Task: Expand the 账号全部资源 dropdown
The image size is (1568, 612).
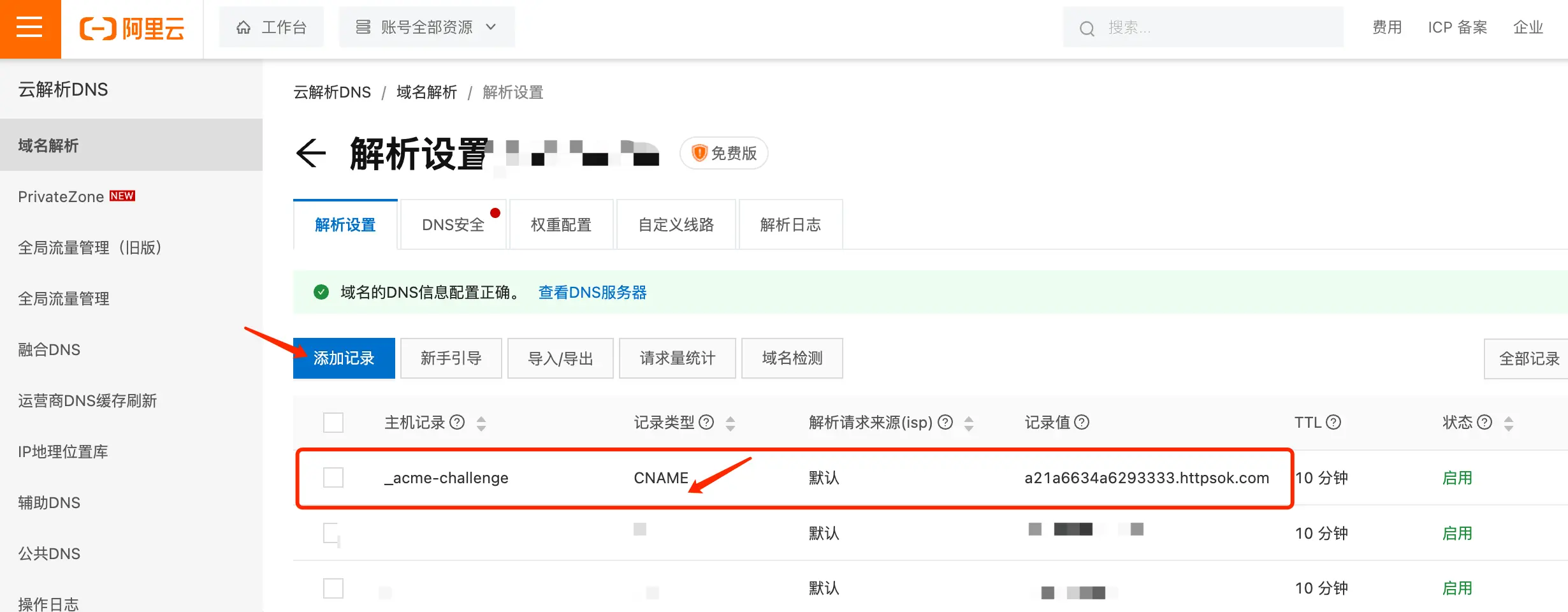Action: pos(426,27)
